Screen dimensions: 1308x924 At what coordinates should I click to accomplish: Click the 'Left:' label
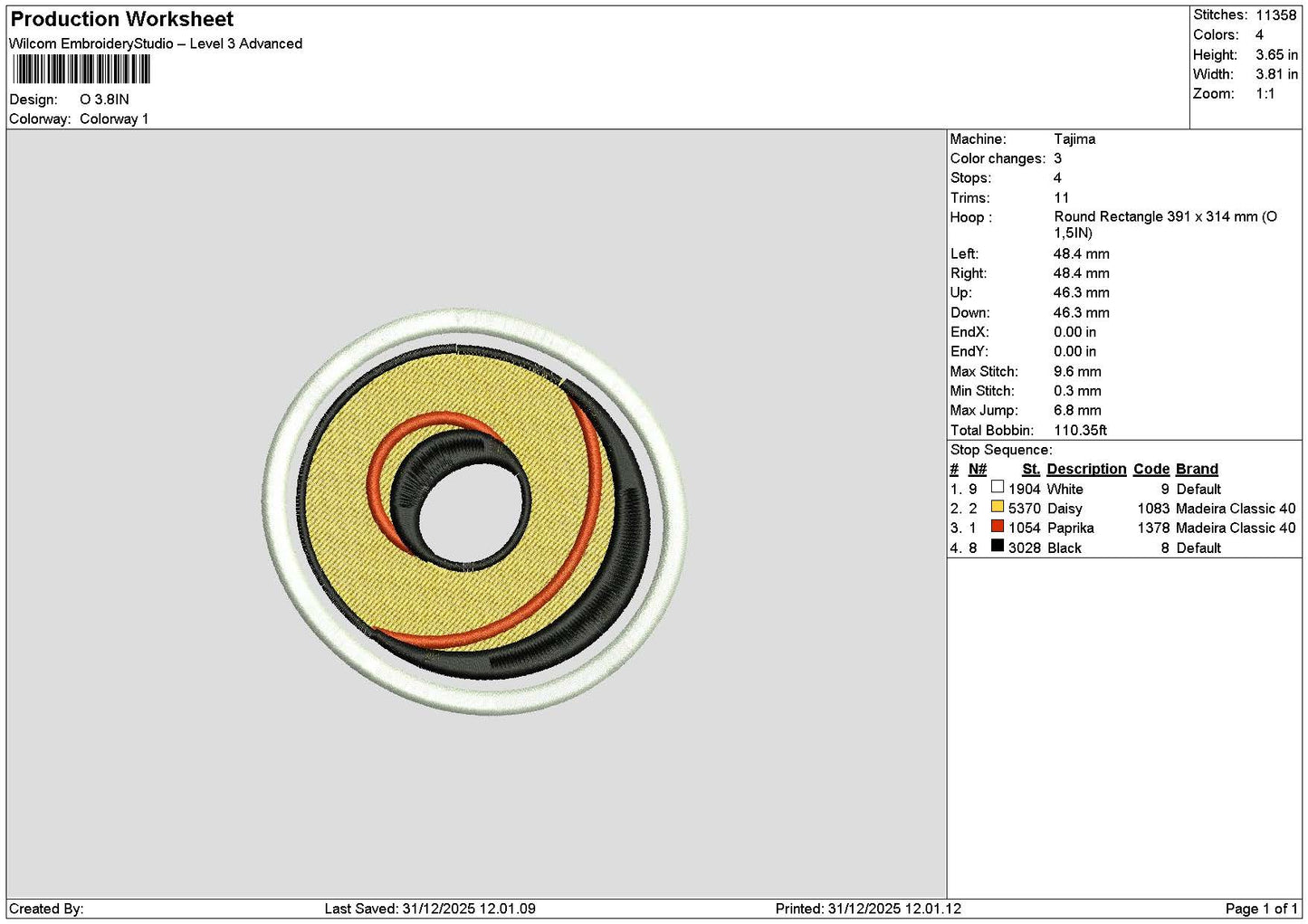tap(964, 254)
